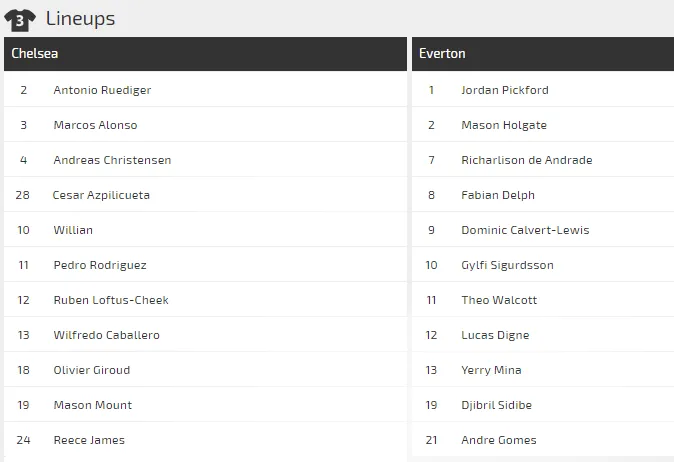Click on Lucas Digne
Viewport: 674px width, 462px height.
pos(495,335)
